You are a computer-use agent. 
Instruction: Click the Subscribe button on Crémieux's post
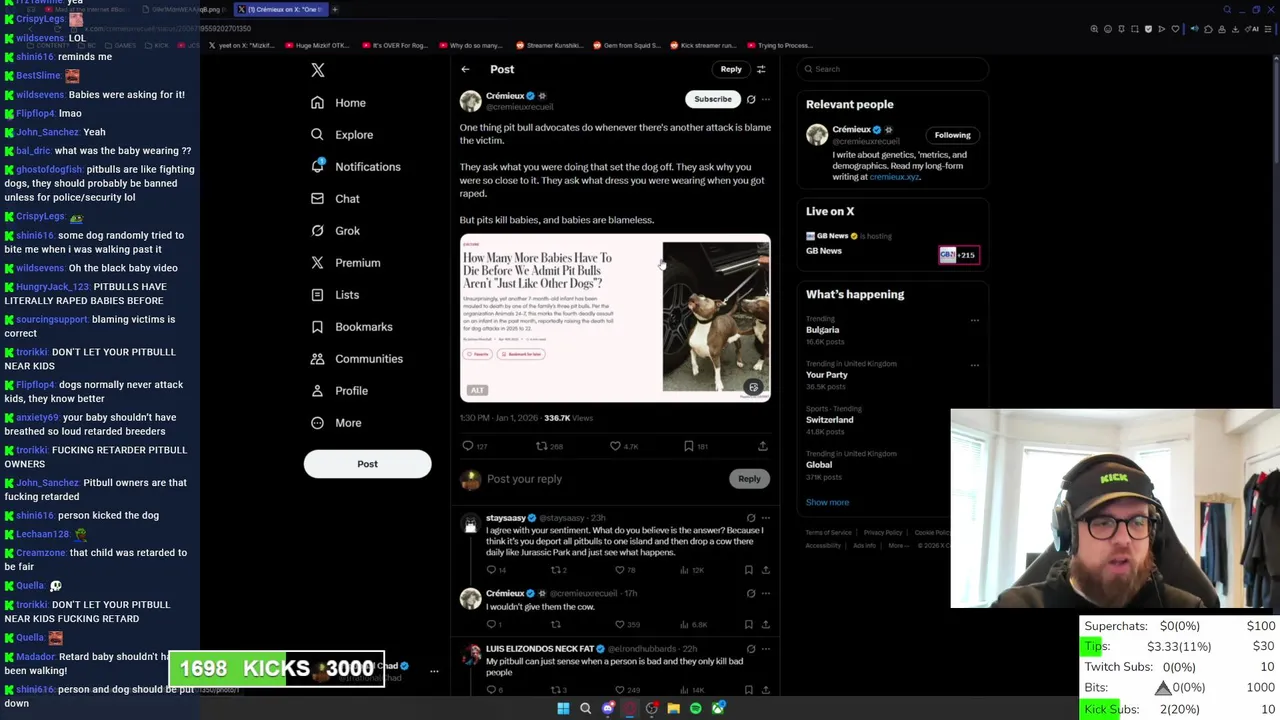coord(713,99)
